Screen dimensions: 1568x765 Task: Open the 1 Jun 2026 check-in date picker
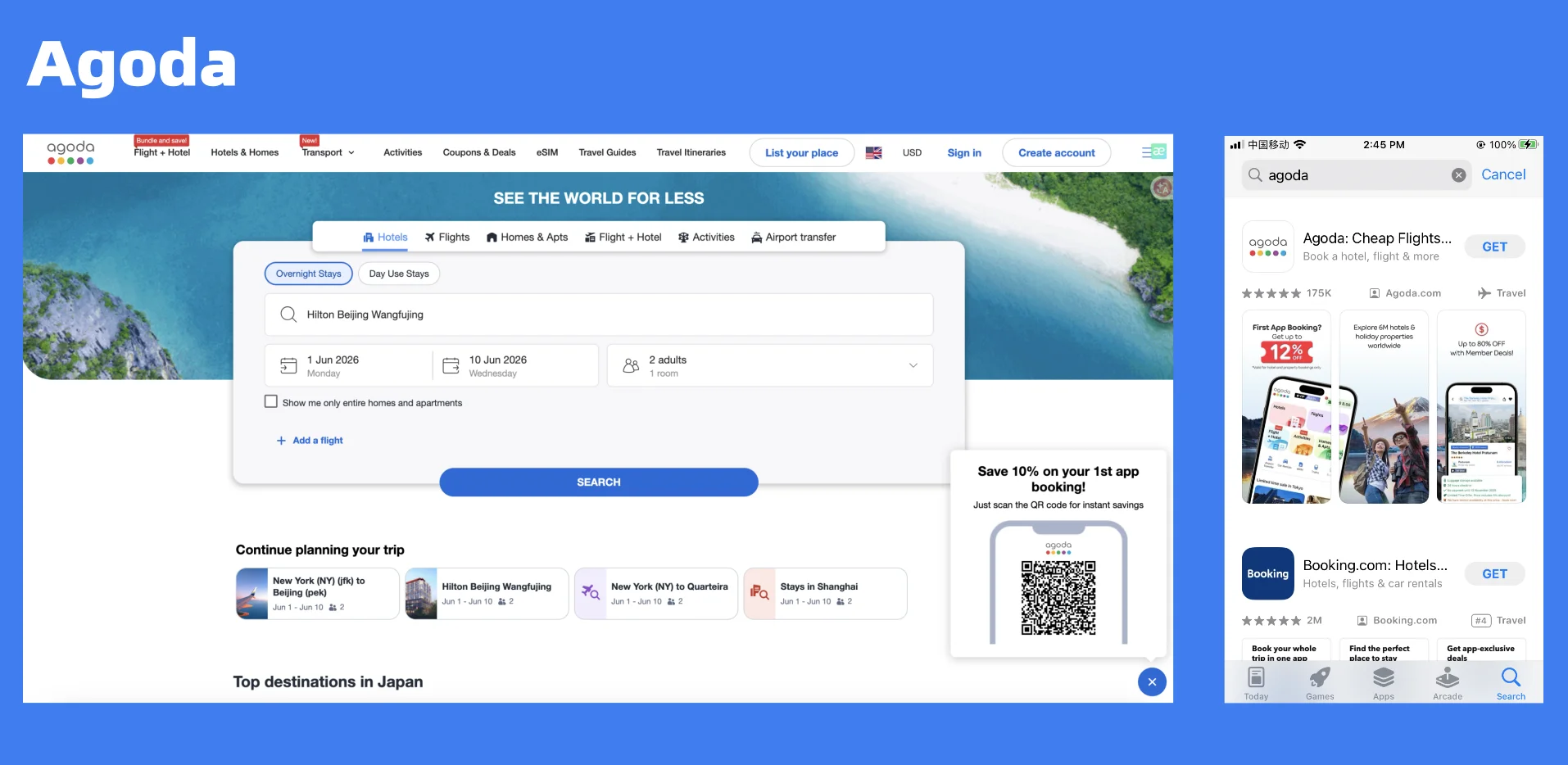(349, 365)
